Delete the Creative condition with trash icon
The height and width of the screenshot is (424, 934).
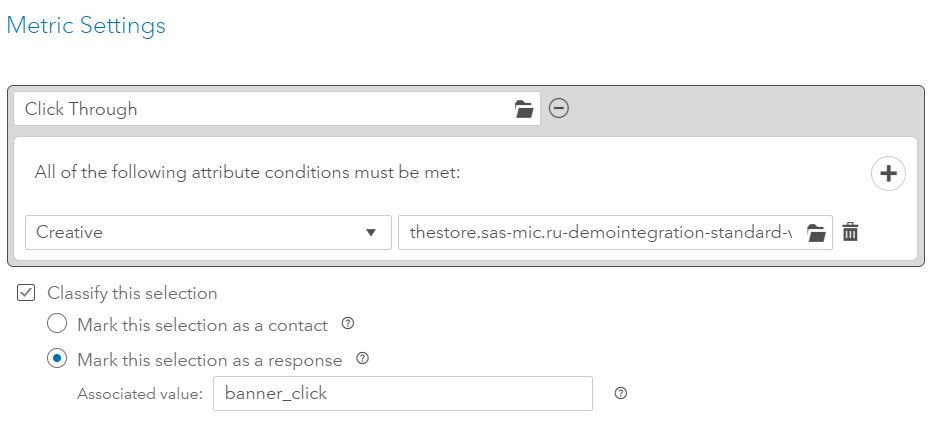(x=850, y=232)
